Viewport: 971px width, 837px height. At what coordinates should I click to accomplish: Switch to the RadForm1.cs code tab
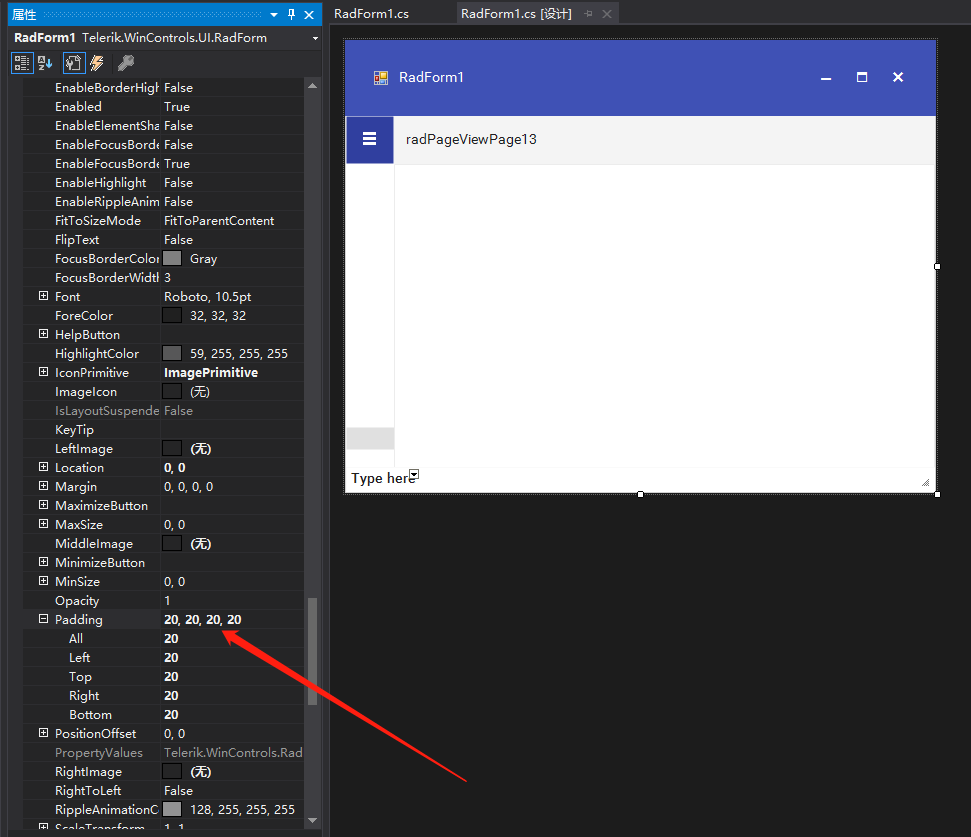[372, 14]
